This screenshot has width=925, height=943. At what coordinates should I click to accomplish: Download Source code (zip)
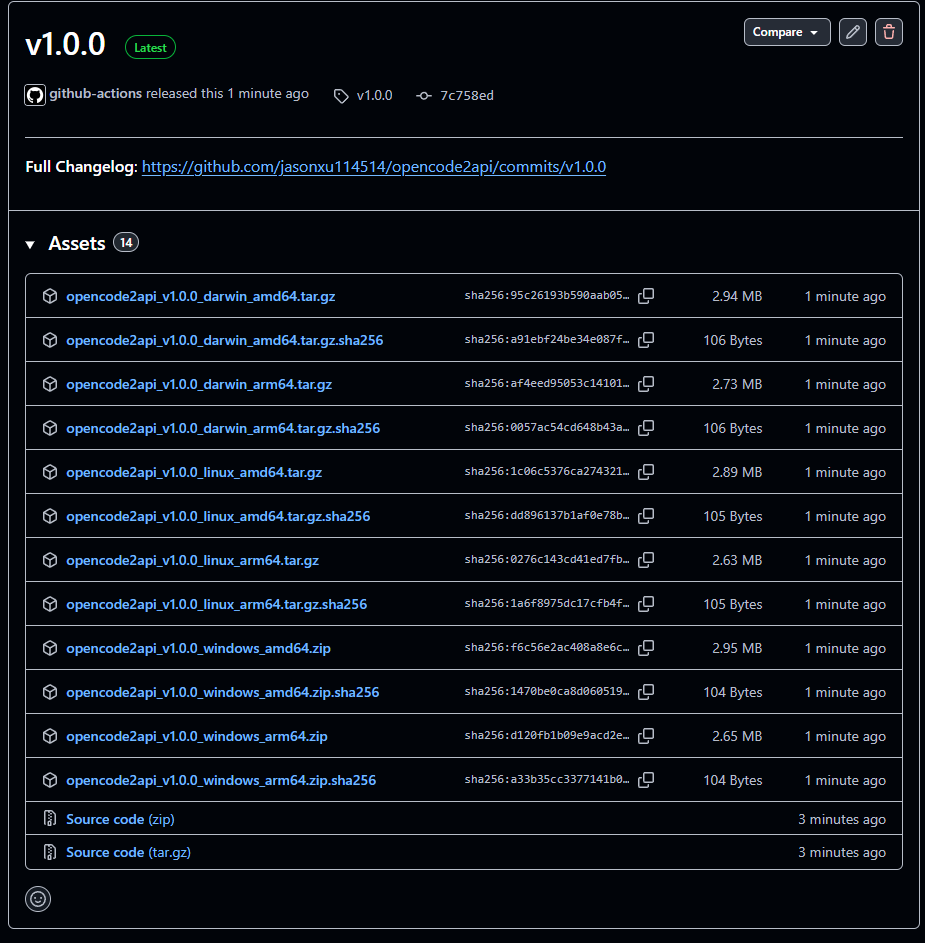pyautogui.click(x=120, y=819)
